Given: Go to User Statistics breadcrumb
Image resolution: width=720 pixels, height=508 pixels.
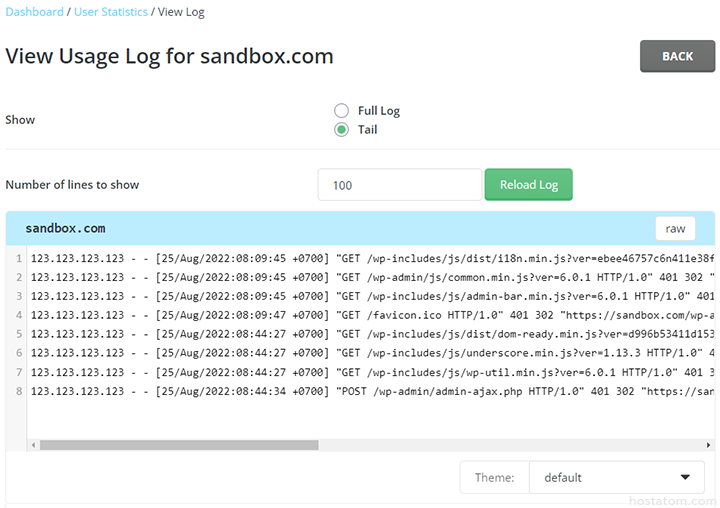Looking at the screenshot, I should point(111,12).
